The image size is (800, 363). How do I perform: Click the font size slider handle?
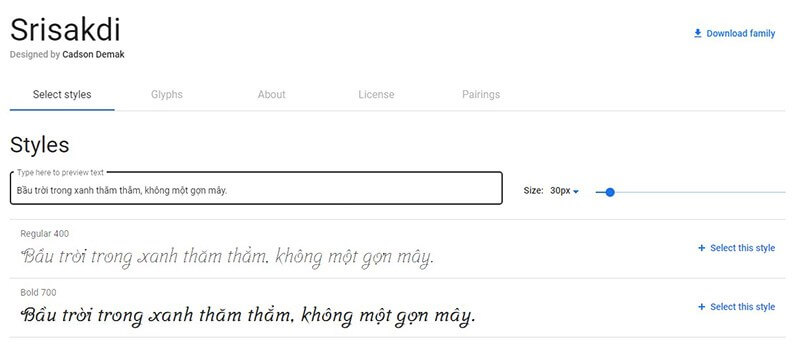[610, 192]
